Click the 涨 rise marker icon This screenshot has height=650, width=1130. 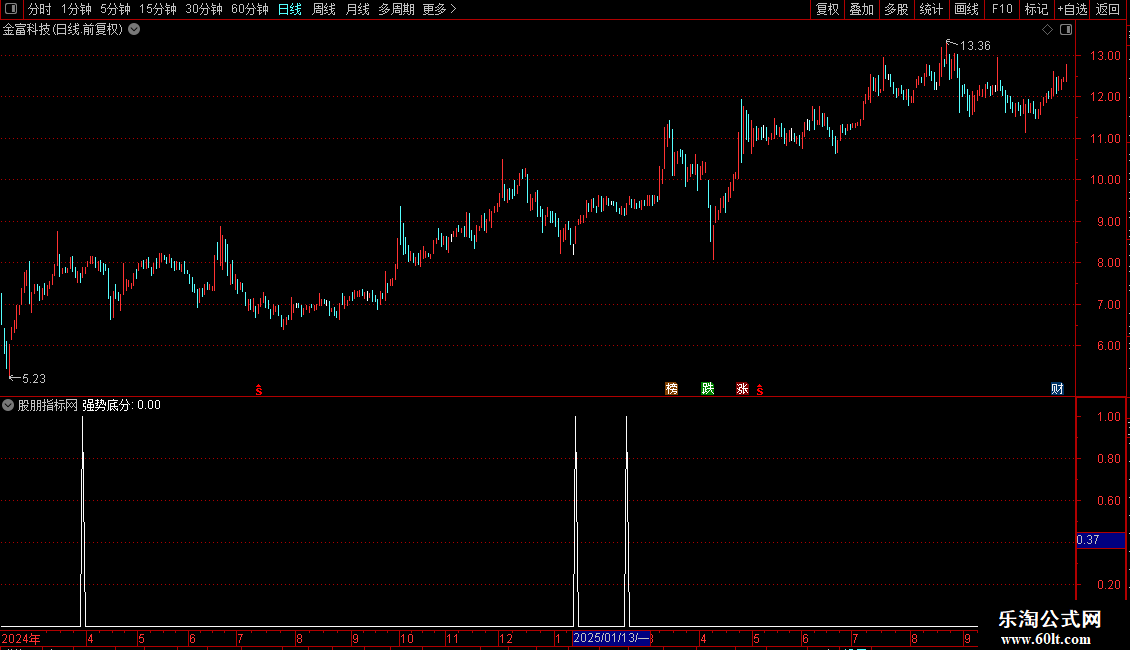(742, 388)
